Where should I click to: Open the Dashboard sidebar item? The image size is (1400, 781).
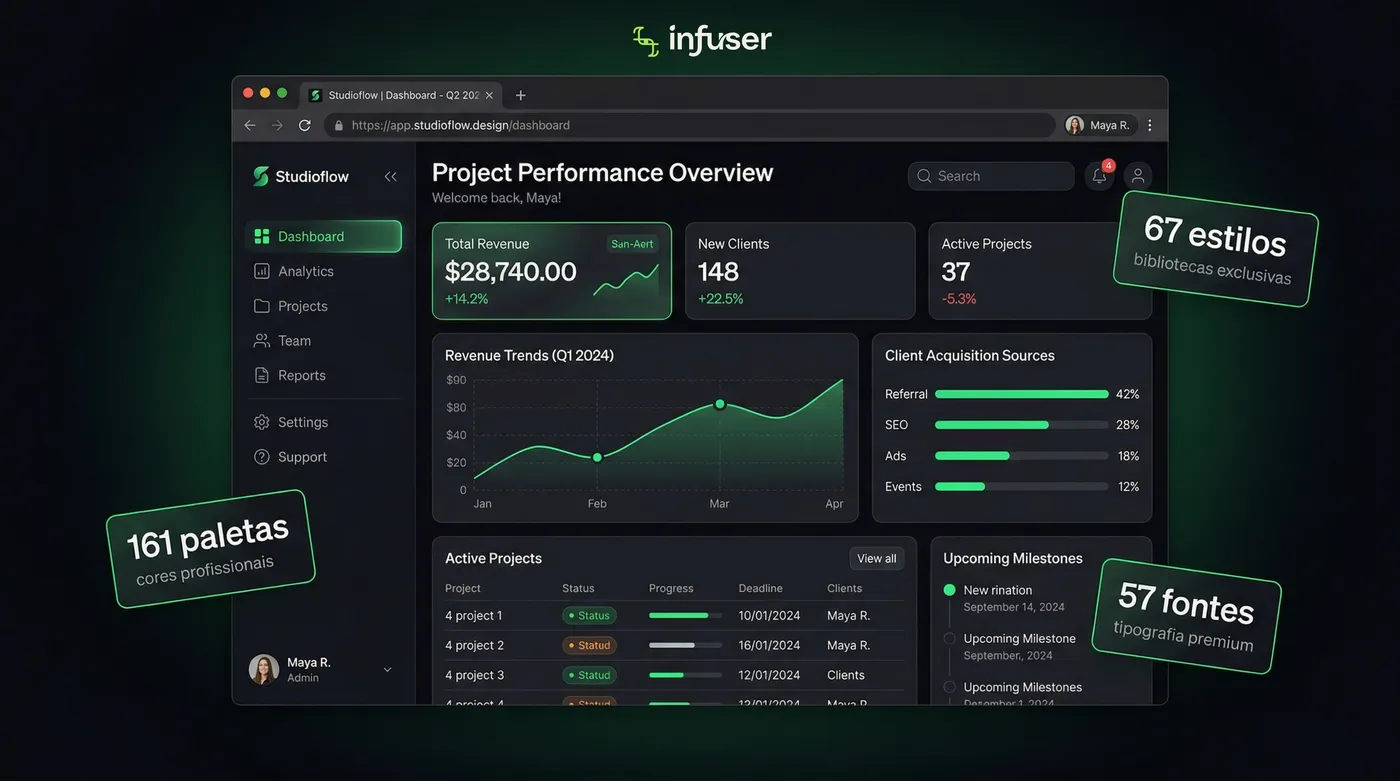click(323, 237)
